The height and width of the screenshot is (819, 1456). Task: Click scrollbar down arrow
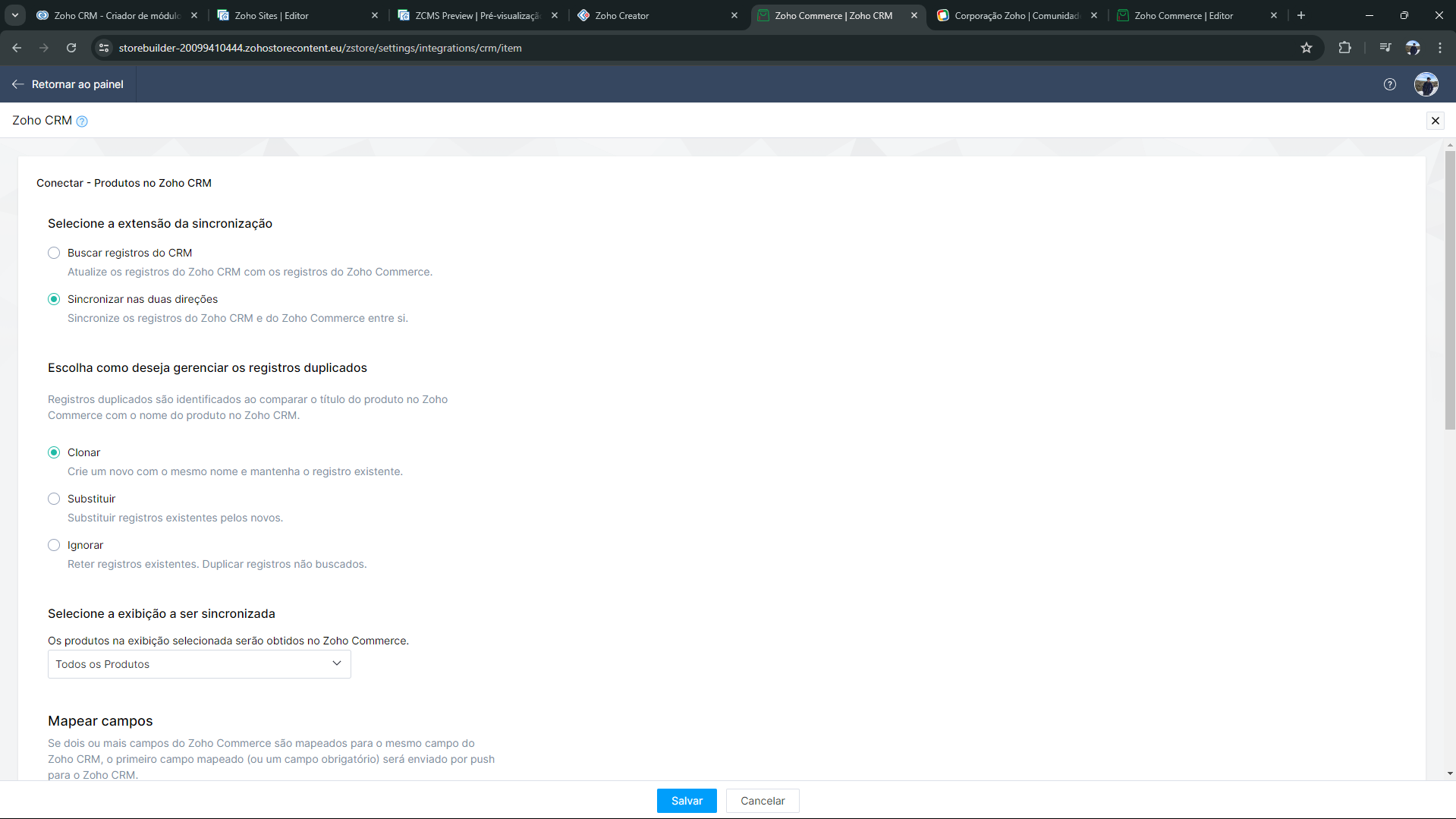tap(1450, 773)
